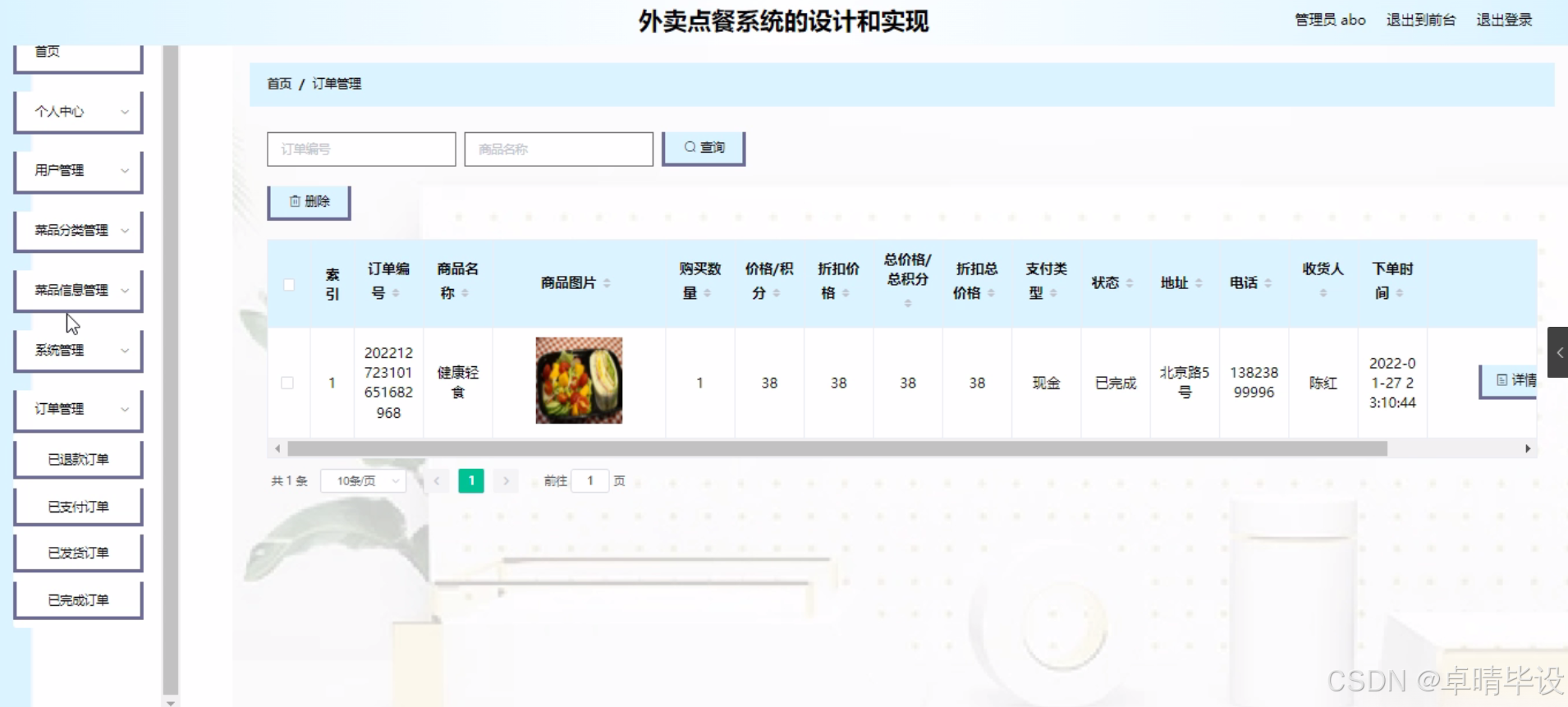The height and width of the screenshot is (707, 1568).
Task: Expand 系统管理 menu
Action: pos(79,350)
